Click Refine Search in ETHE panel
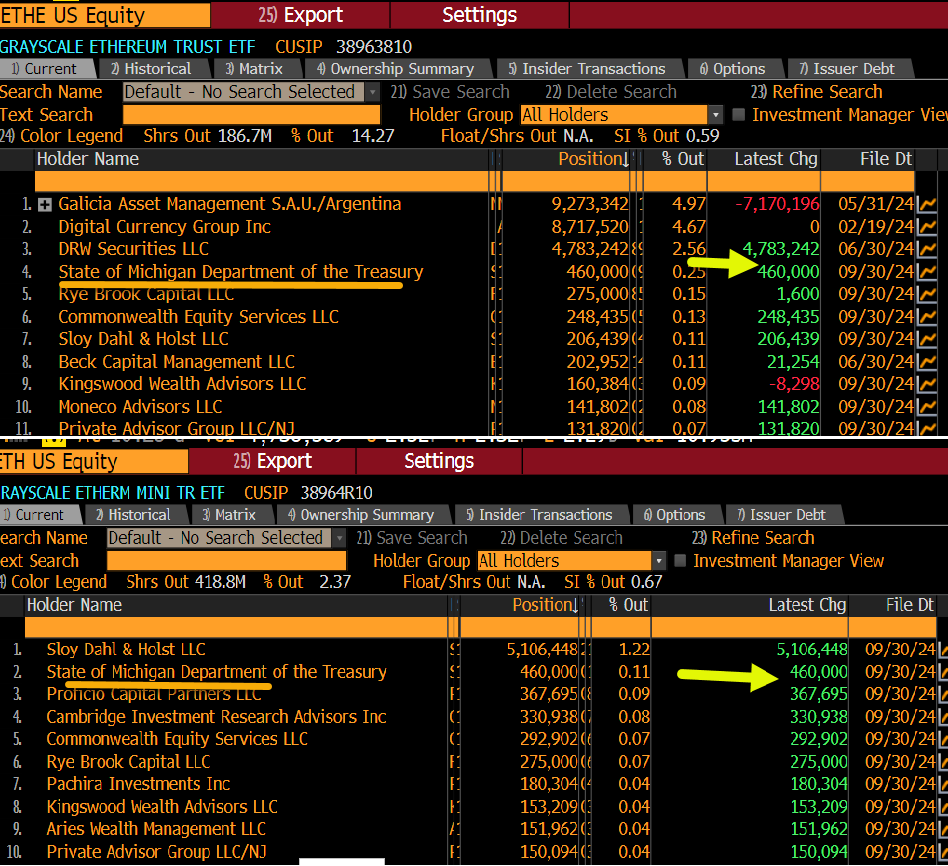 pos(817,92)
